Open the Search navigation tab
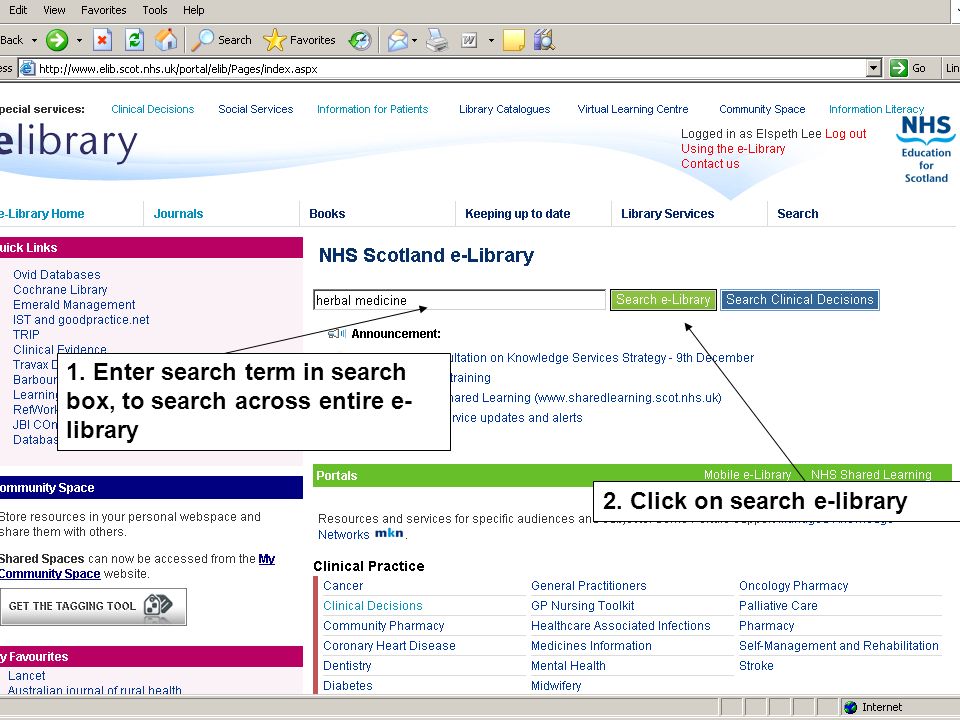 [x=797, y=214]
